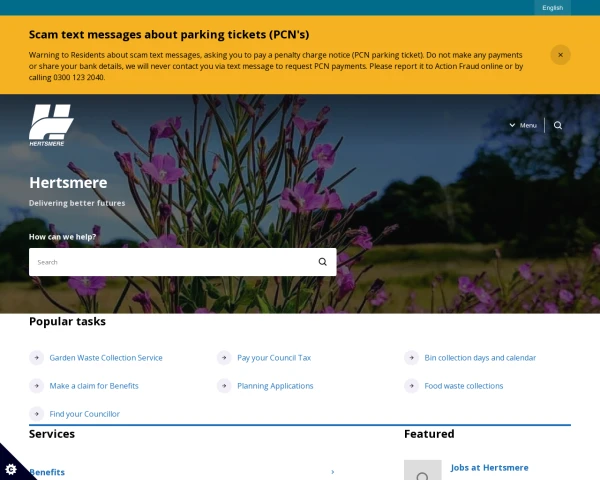Open Jobs at Hertsmere featured link
The image size is (600, 480).
pyautogui.click(x=489, y=467)
